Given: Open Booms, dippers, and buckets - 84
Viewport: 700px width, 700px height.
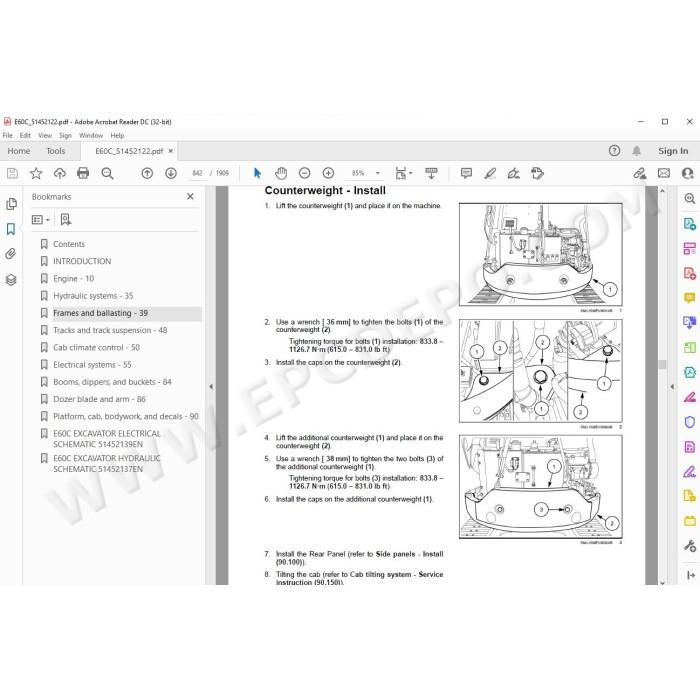Looking at the screenshot, I should pyautogui.click(x=112, y=382).
